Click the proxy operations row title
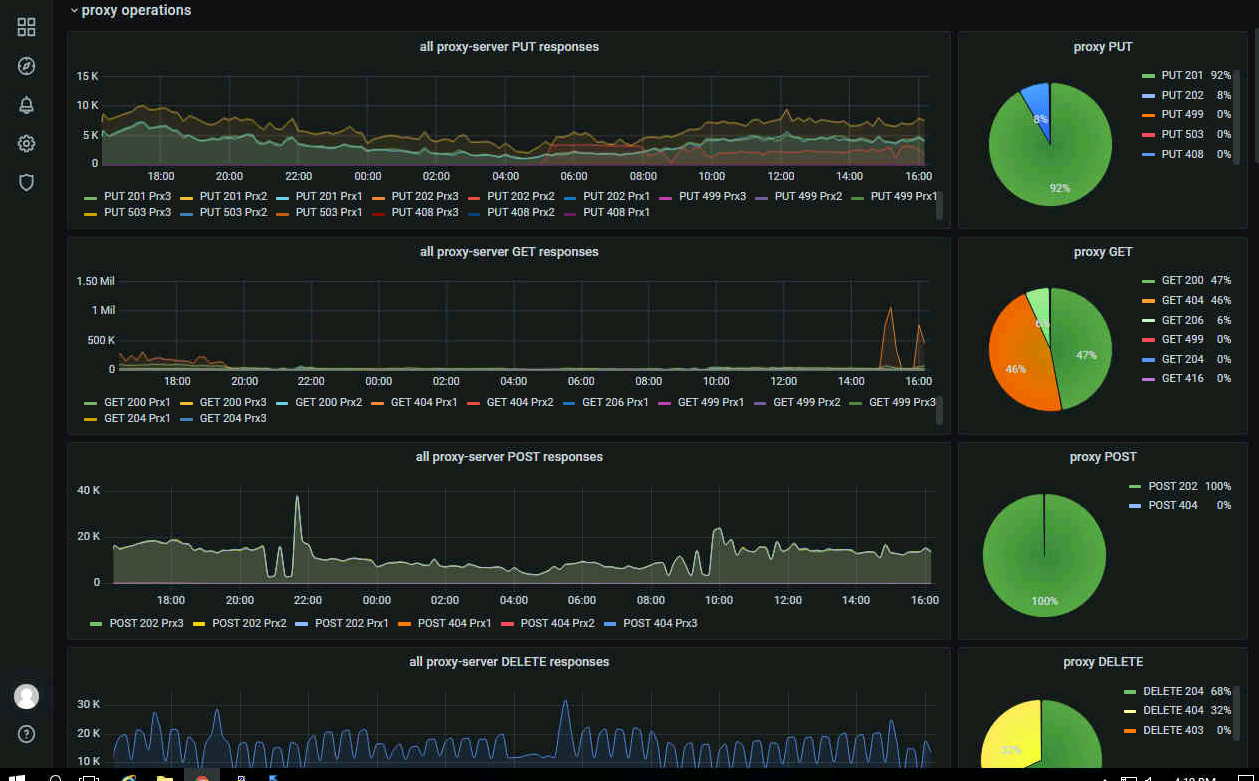The image size is (1259, 781). [136, 10]
